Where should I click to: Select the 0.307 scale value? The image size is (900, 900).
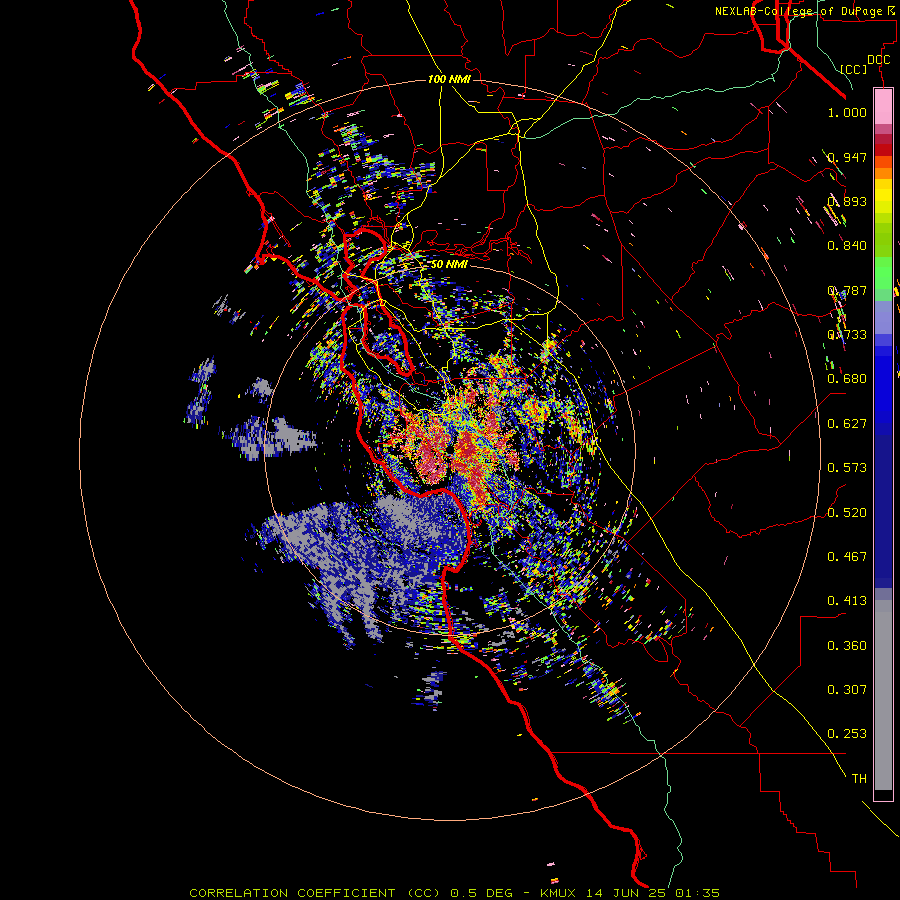847,690
